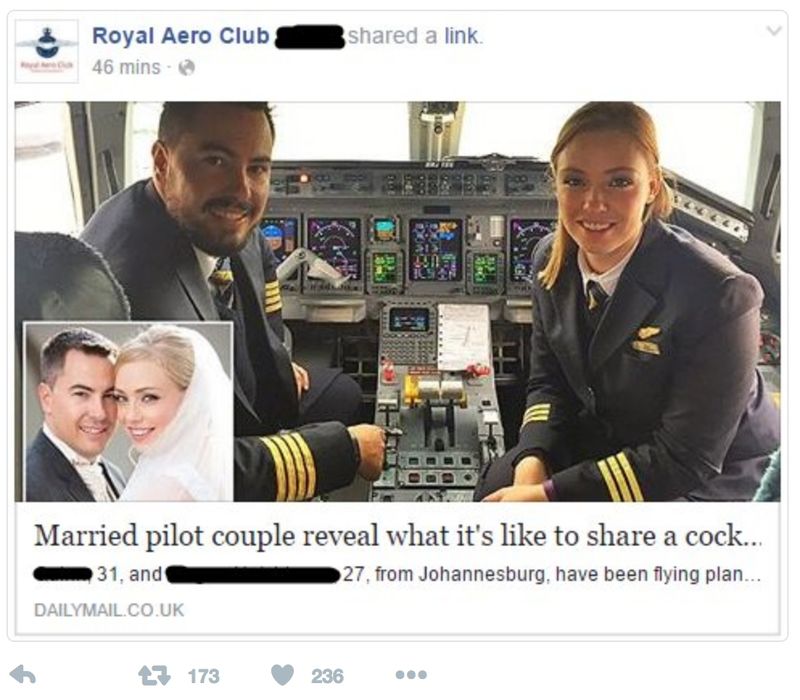
Task: Click the public globe privacy icon
Action: tap(186, 67)
